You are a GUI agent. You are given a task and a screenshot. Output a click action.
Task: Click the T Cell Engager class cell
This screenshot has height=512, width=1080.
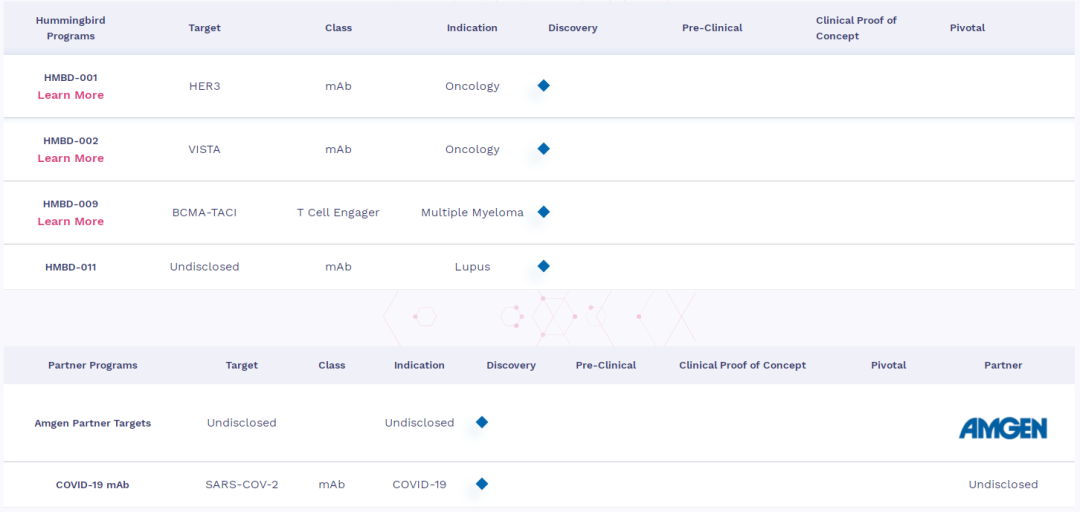pyautogui.click(x=338, y=212)
